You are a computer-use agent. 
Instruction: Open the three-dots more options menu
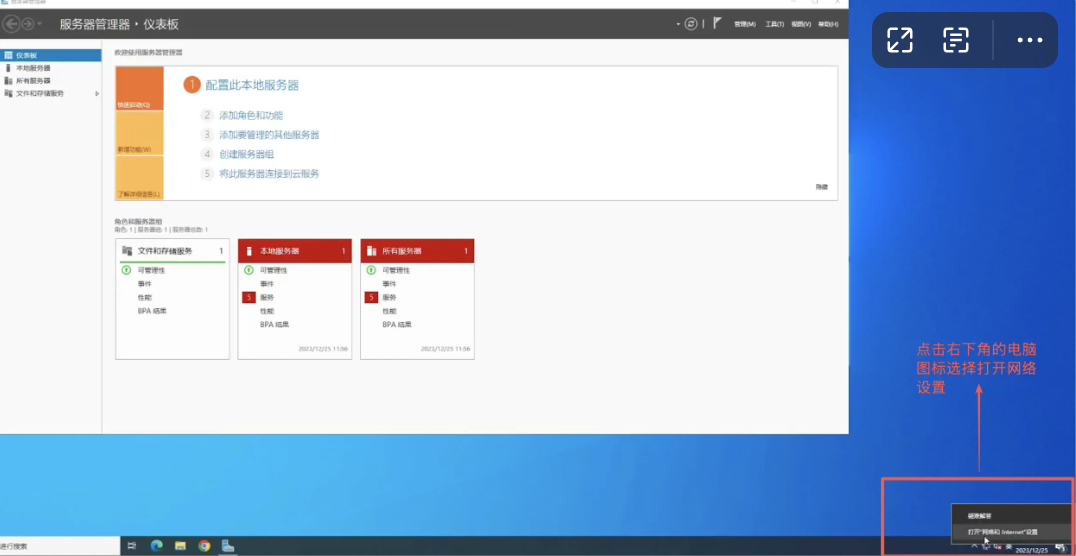(1029, 40)
